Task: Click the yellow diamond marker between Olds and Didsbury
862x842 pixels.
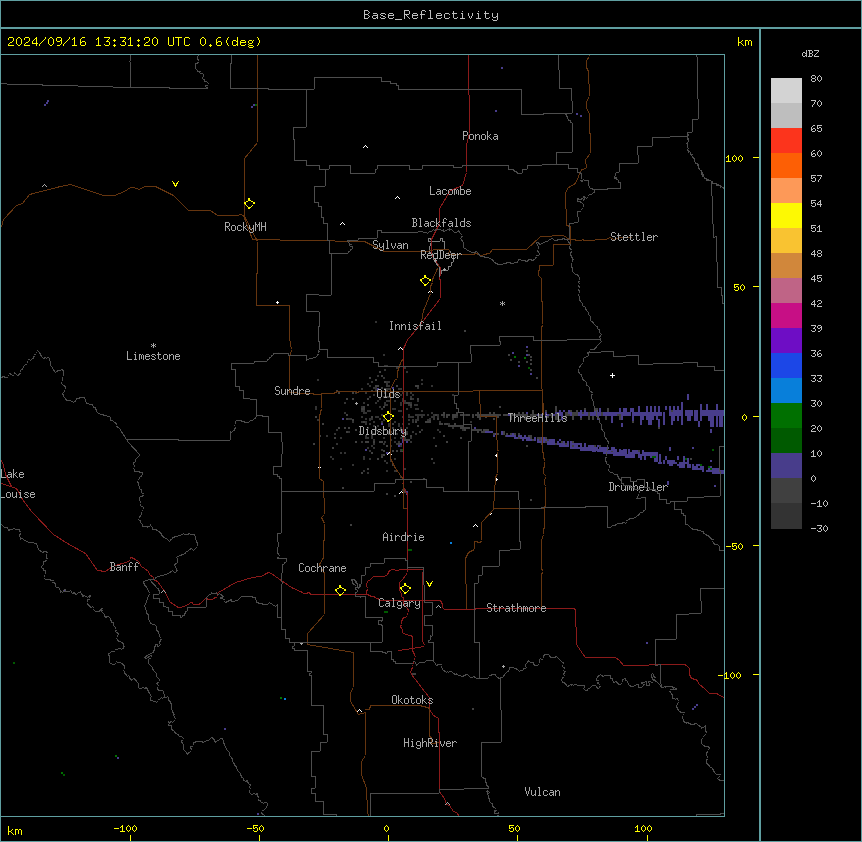Action: (x=388, y=417)
